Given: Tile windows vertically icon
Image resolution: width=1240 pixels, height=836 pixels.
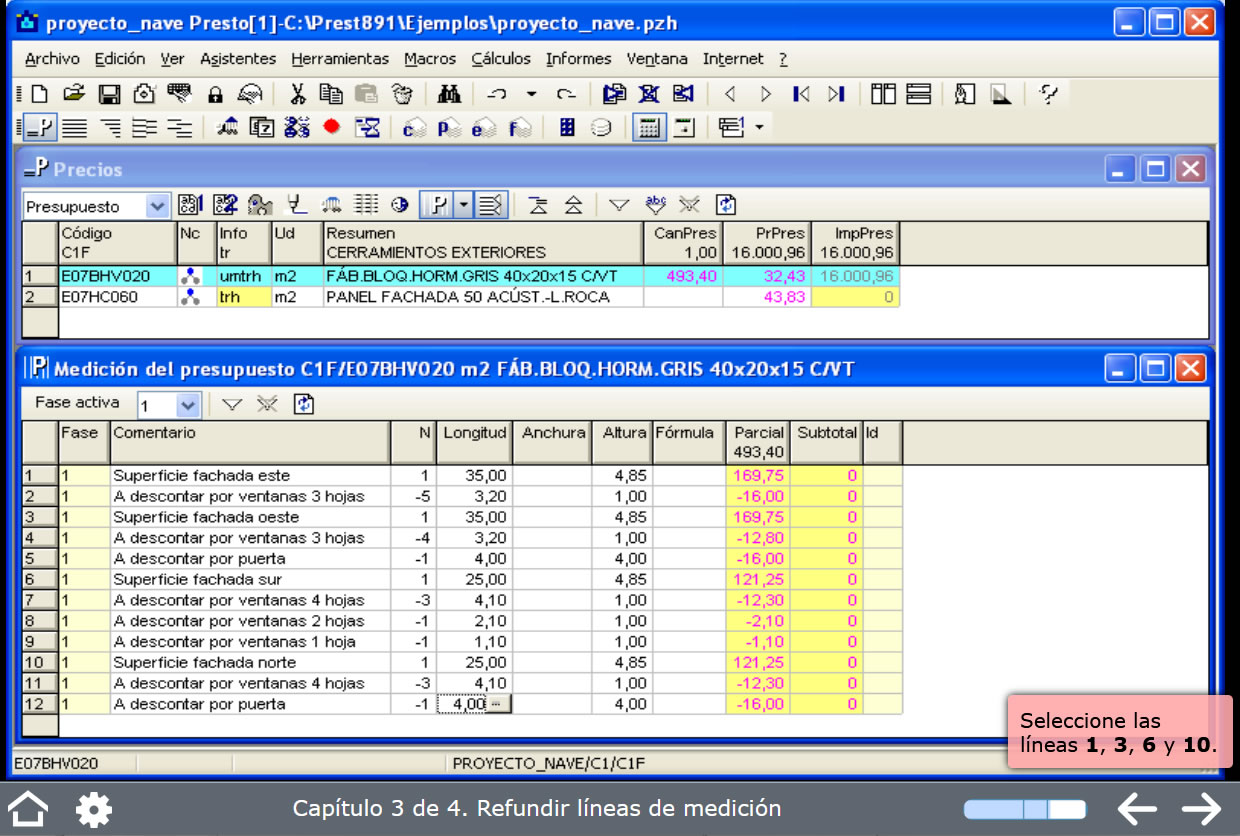Looking at the screenshot, I should [x=883, y=94].
